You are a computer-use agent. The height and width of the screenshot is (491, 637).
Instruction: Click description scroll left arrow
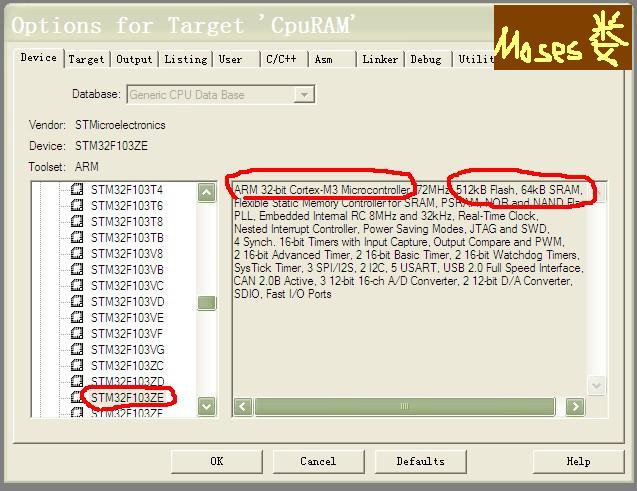point(243,407)
